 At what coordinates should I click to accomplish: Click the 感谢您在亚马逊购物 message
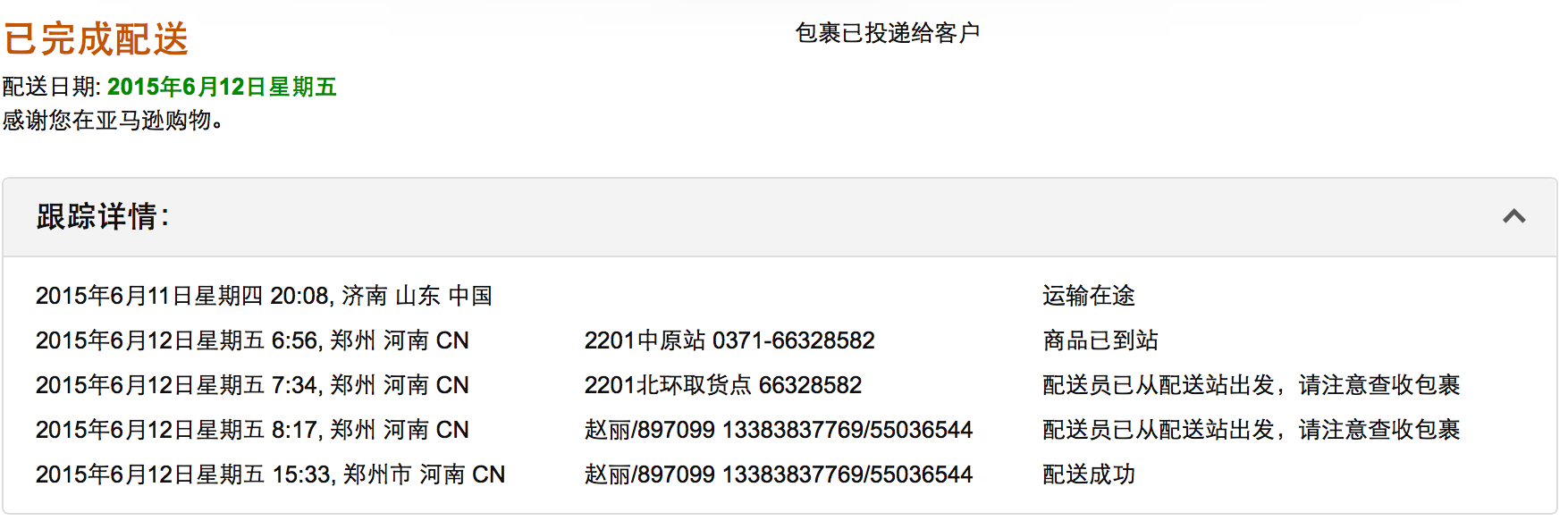coord(113,120)
